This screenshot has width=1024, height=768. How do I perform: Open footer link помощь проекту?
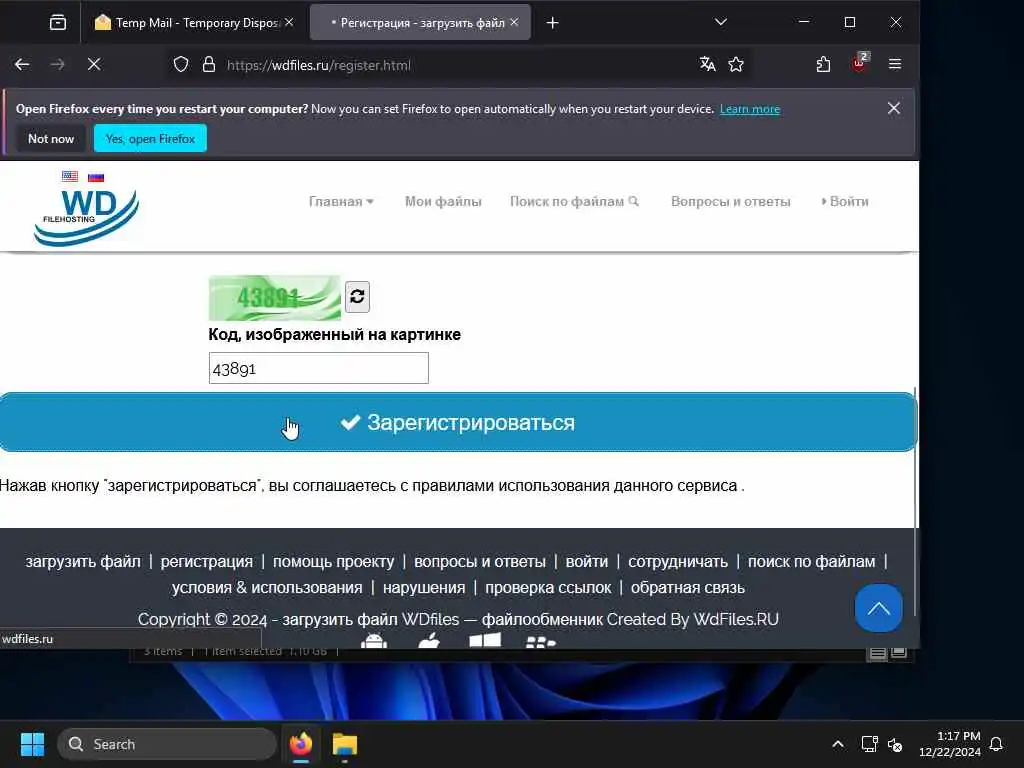(334, 562)
